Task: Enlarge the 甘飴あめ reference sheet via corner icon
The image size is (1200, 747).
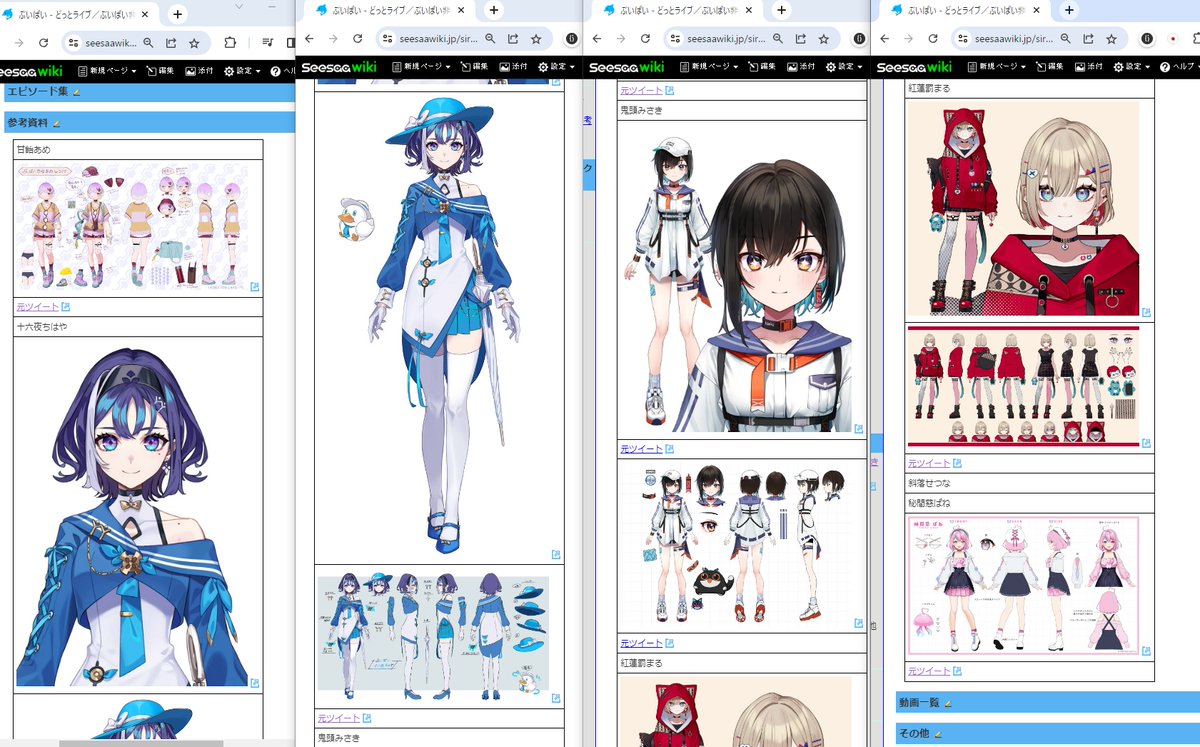Action: (x=255, y=287)
